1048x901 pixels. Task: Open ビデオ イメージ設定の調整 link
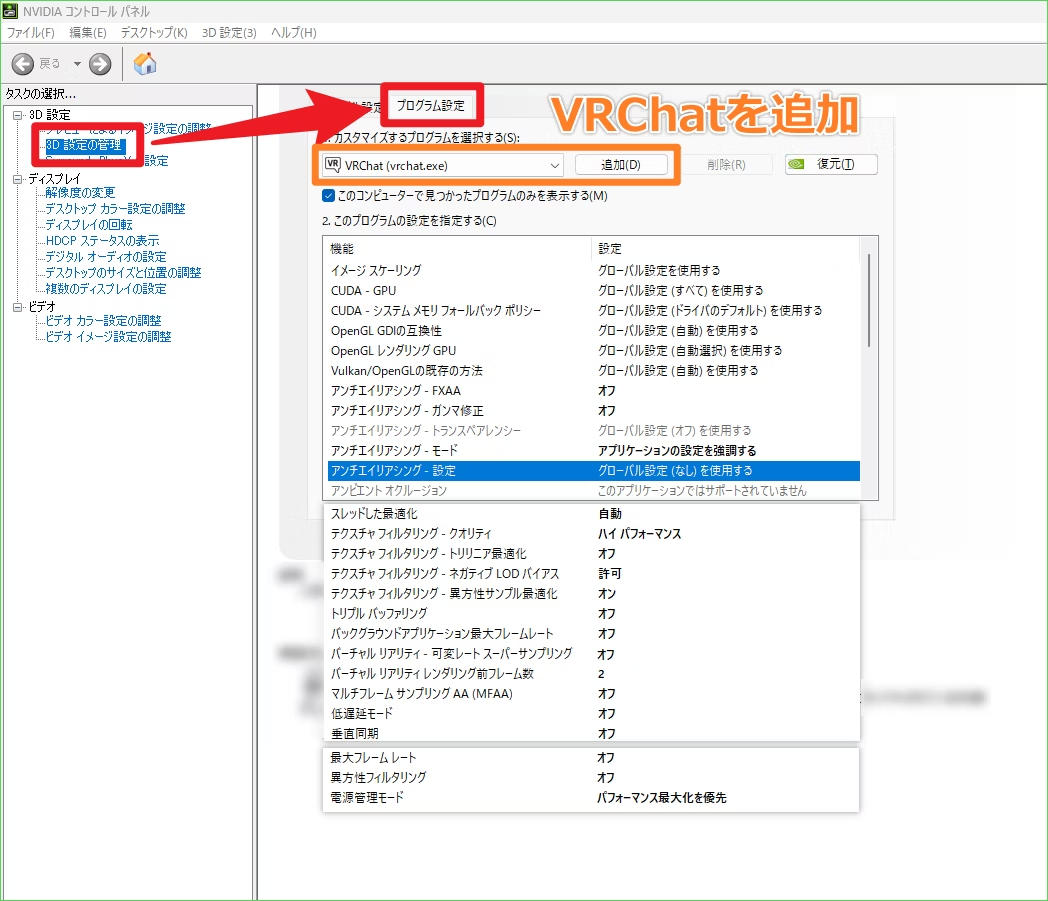(x=108, y=337)
